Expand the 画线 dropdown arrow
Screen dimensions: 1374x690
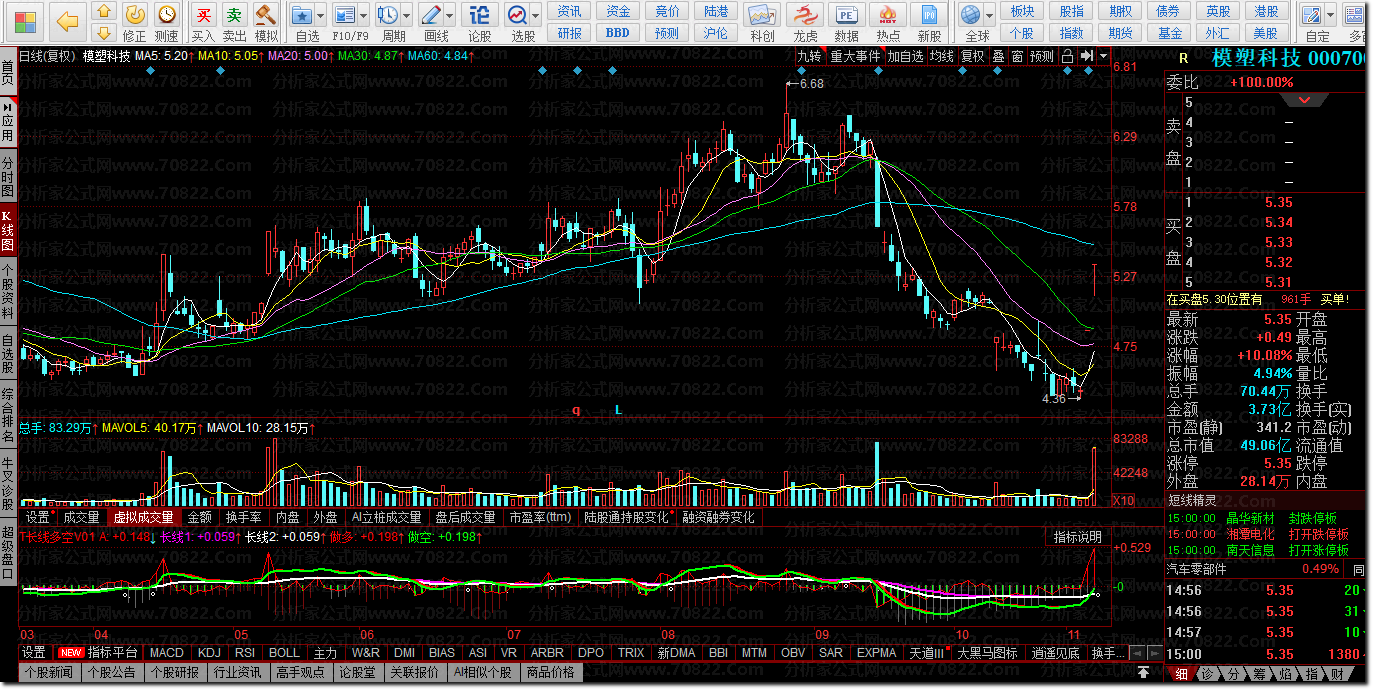pyautogui.click(x=450, y=15)
